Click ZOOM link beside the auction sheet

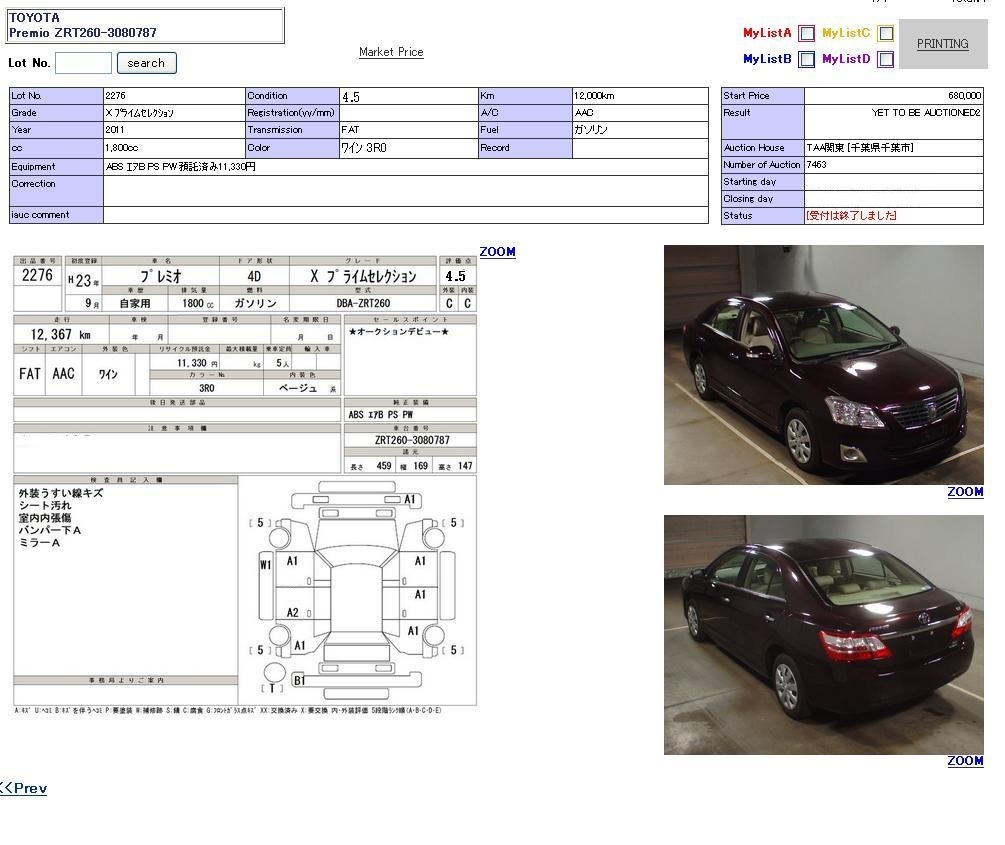coord(497,252)
